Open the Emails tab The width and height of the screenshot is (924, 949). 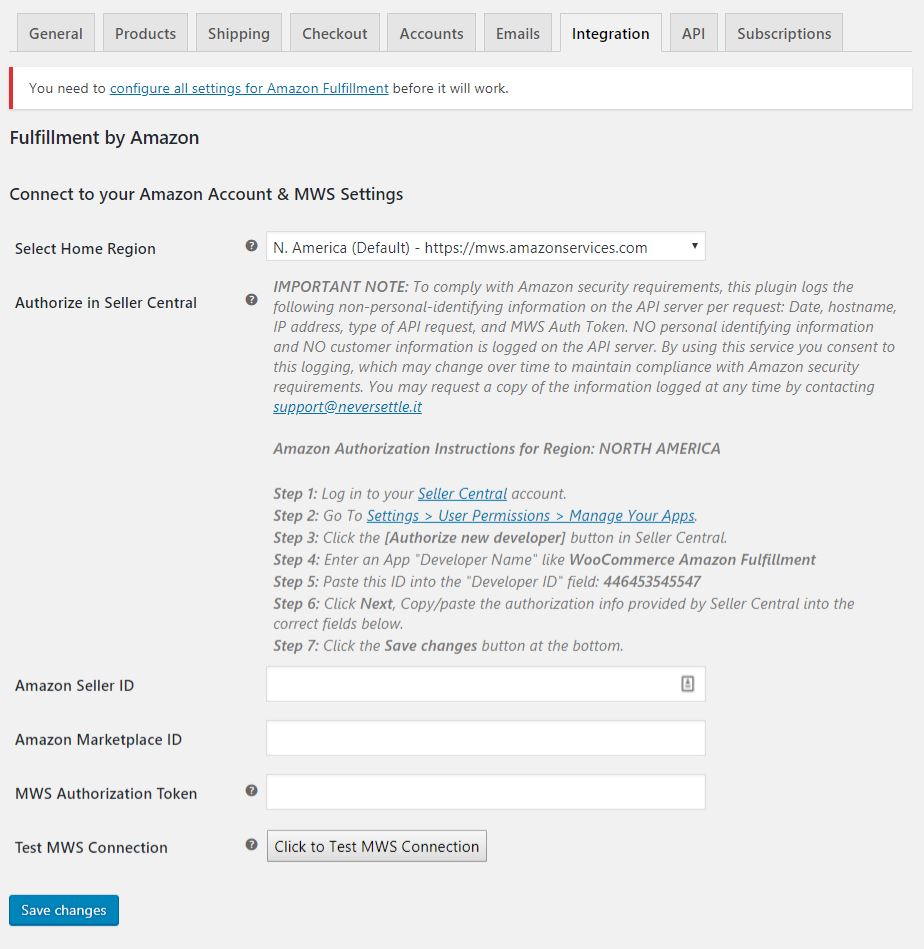517,32
